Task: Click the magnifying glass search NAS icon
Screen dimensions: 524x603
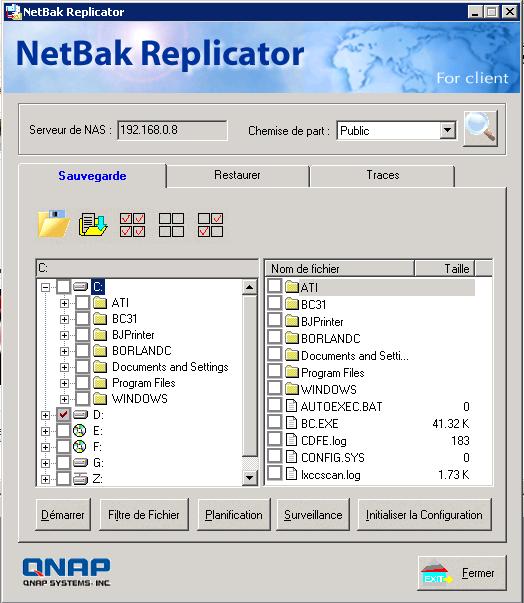Action: point(480,128)
